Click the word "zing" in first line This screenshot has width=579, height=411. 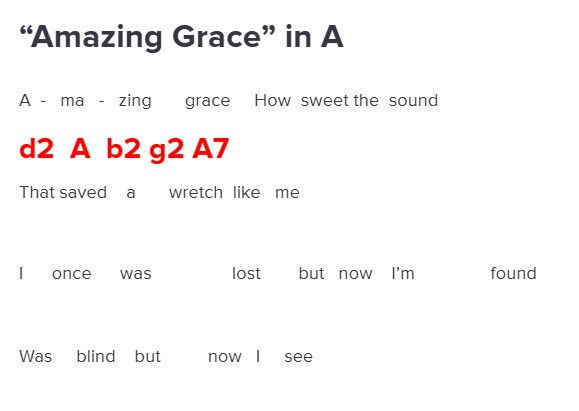(x=135, y=101)
